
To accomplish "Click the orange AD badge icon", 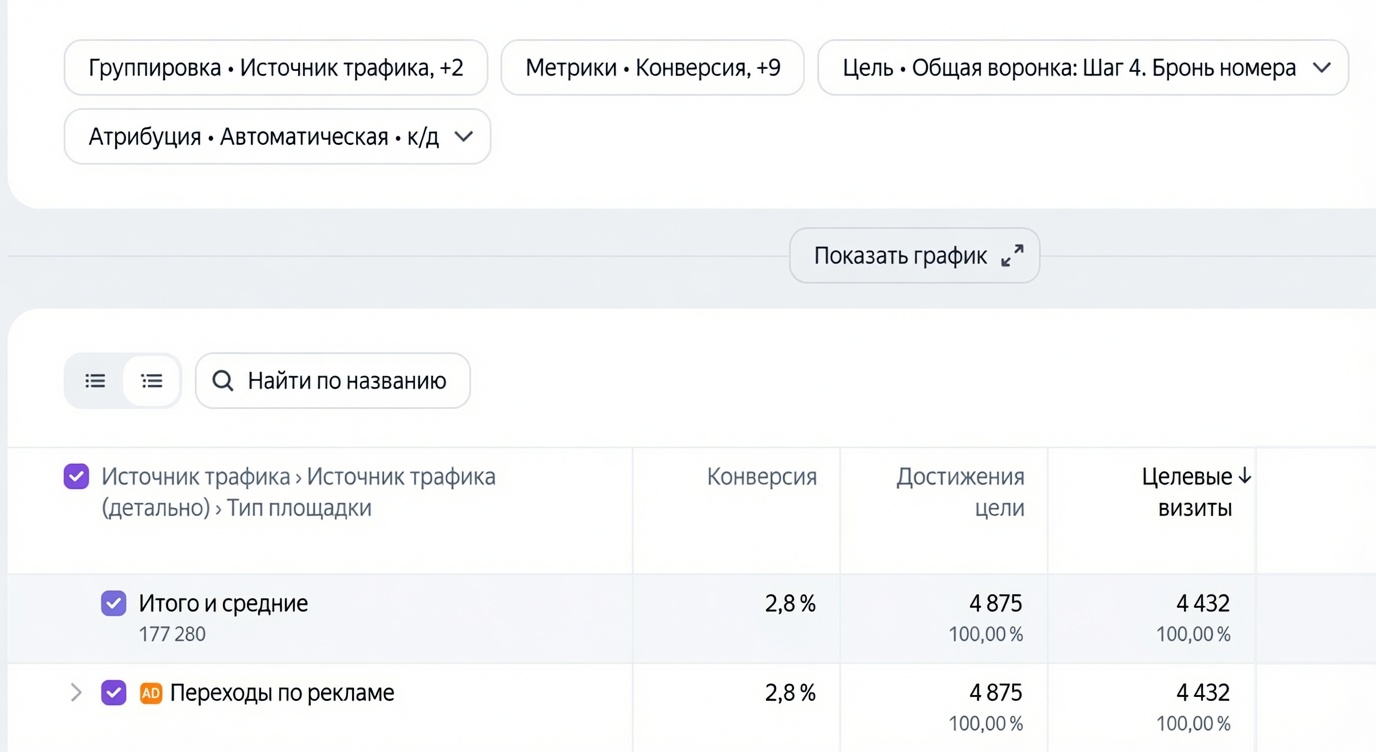I will pyautogui.click(x=150, y=693).
